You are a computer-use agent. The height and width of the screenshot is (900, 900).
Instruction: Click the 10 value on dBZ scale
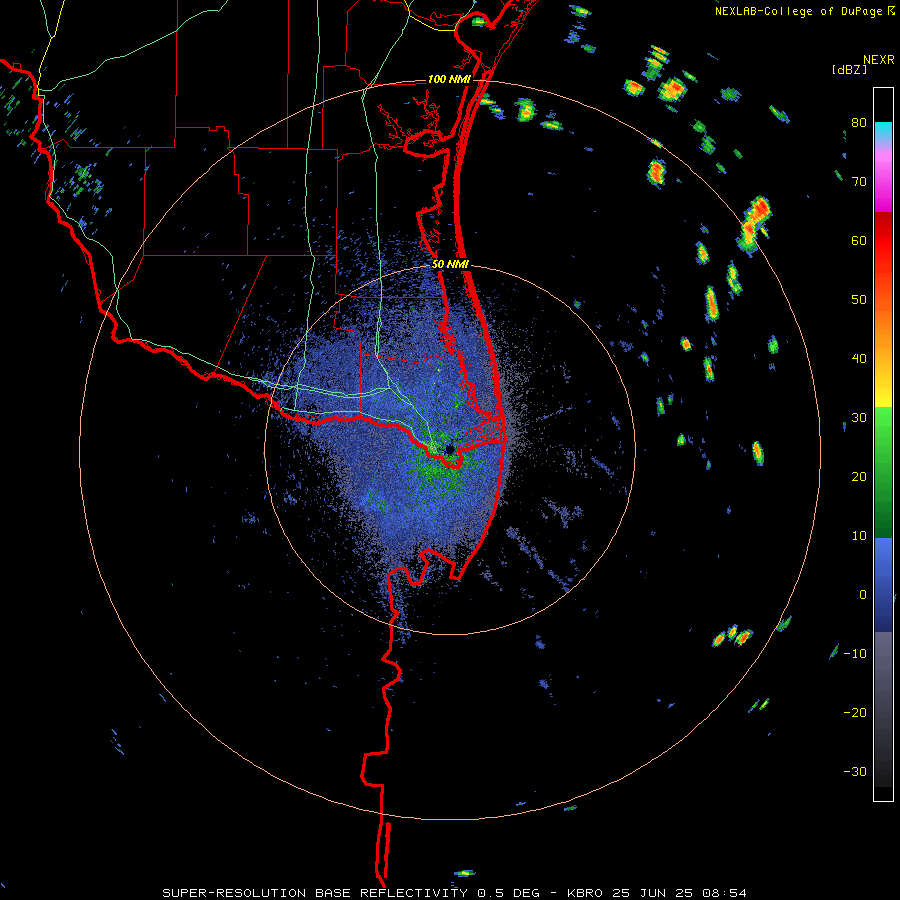[859, 536]
